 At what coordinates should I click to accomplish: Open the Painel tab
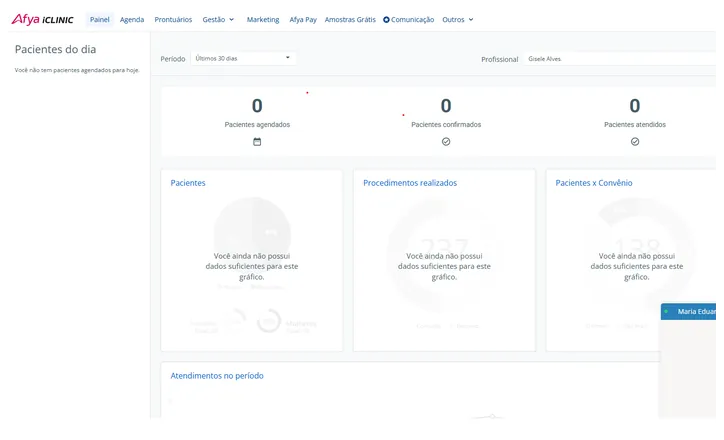(x=100, y=19)
